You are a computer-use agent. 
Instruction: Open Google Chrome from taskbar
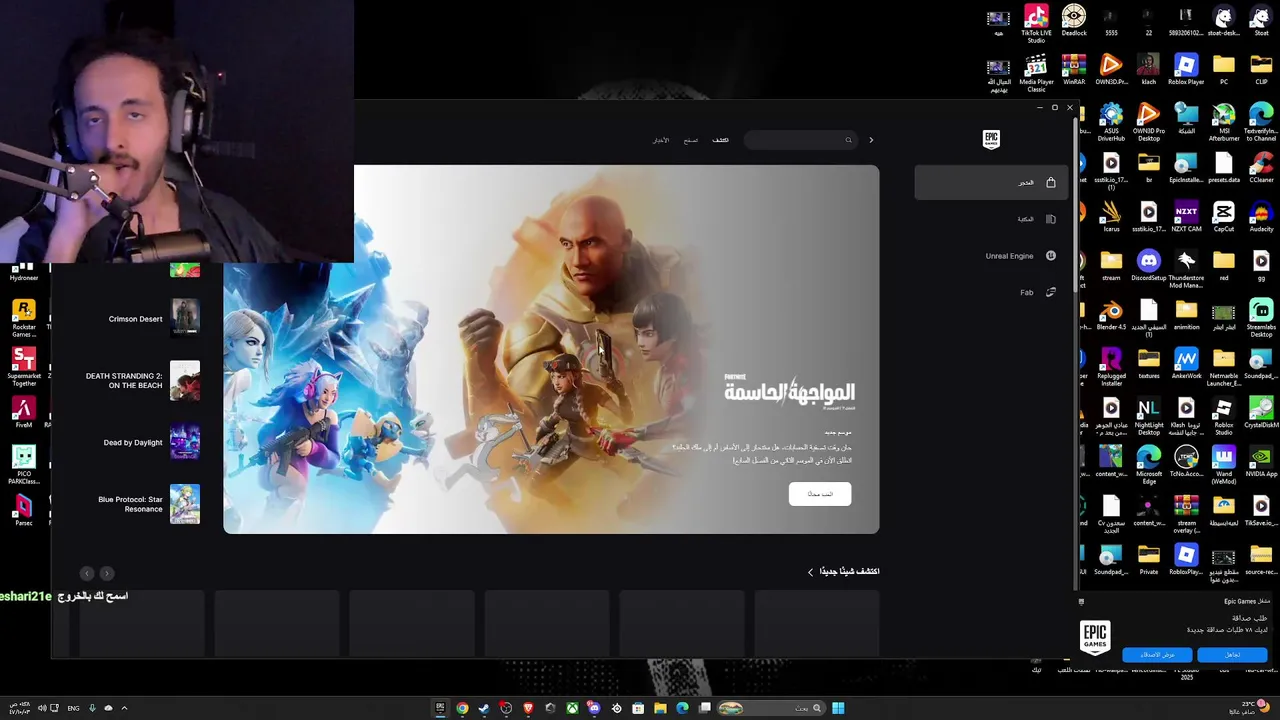pyautogui.click(x=462, y=708)
